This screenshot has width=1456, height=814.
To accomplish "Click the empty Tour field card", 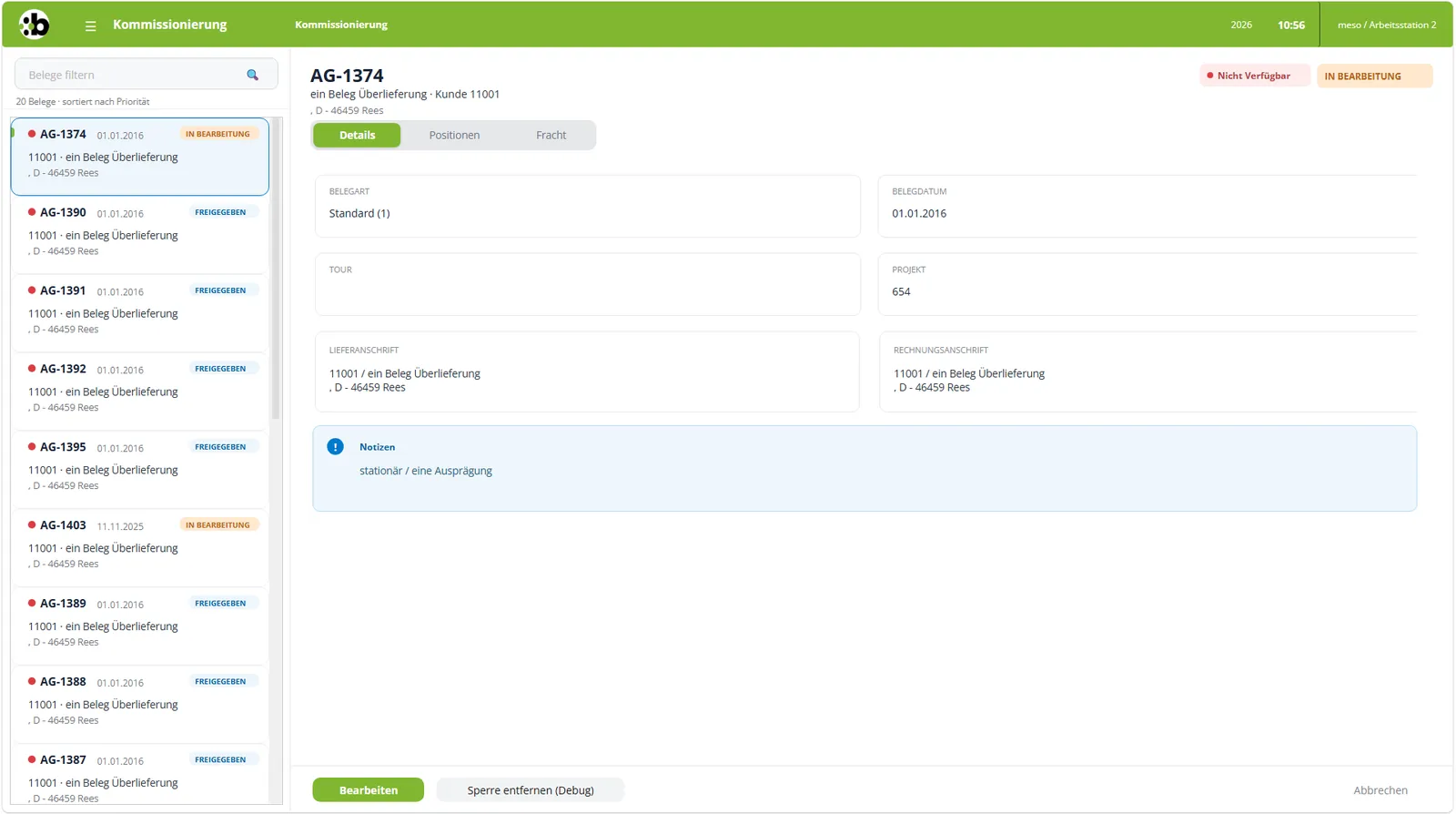I will (x=588, y=284).
